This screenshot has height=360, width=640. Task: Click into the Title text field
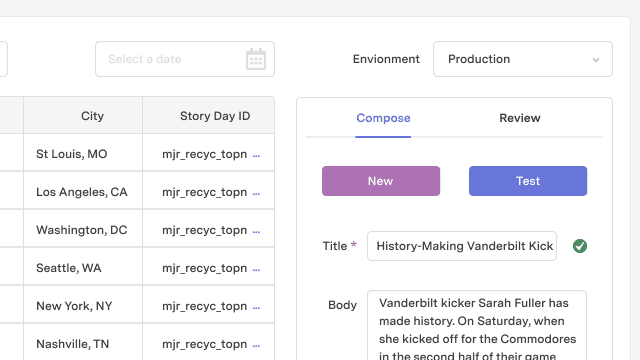[462, 246]
